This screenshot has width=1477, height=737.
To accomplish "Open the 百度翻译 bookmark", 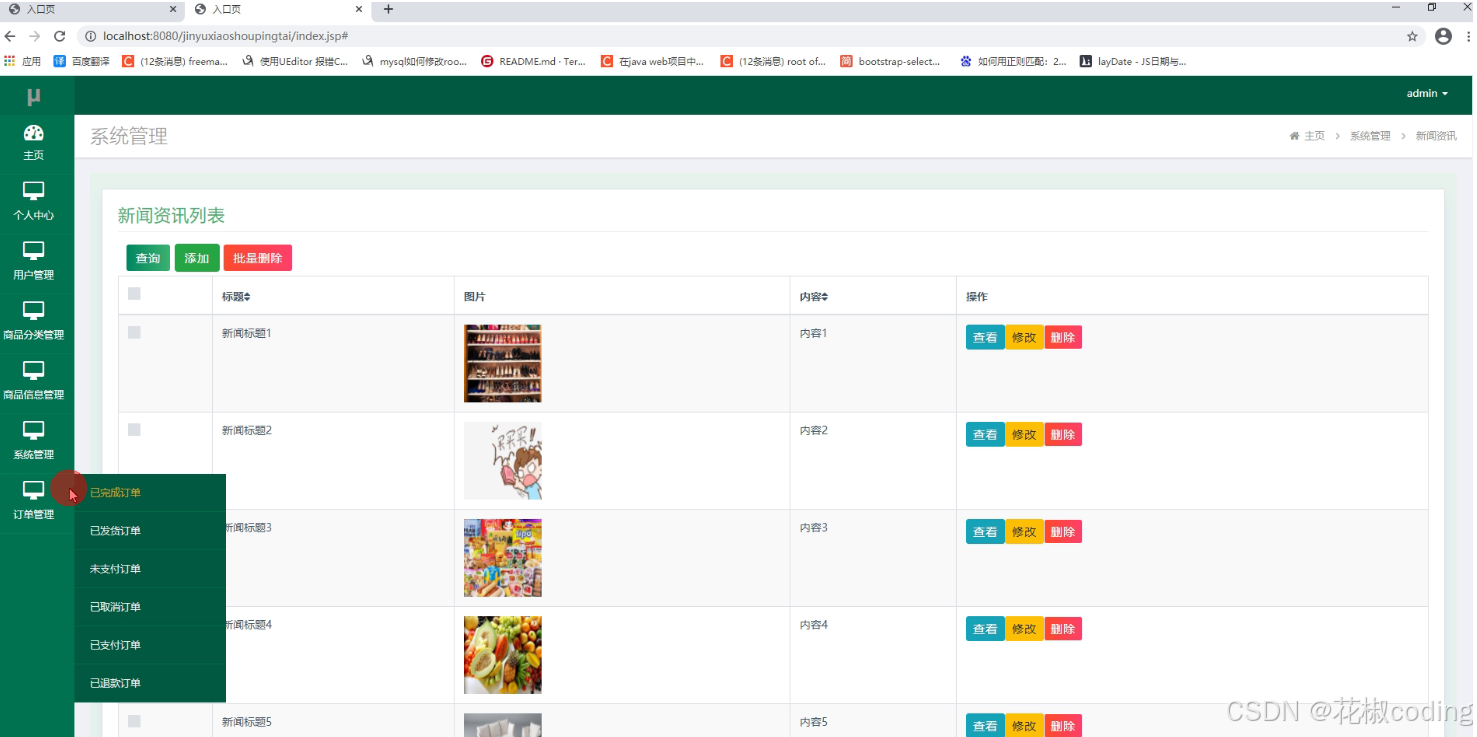I will coord(82,61).
